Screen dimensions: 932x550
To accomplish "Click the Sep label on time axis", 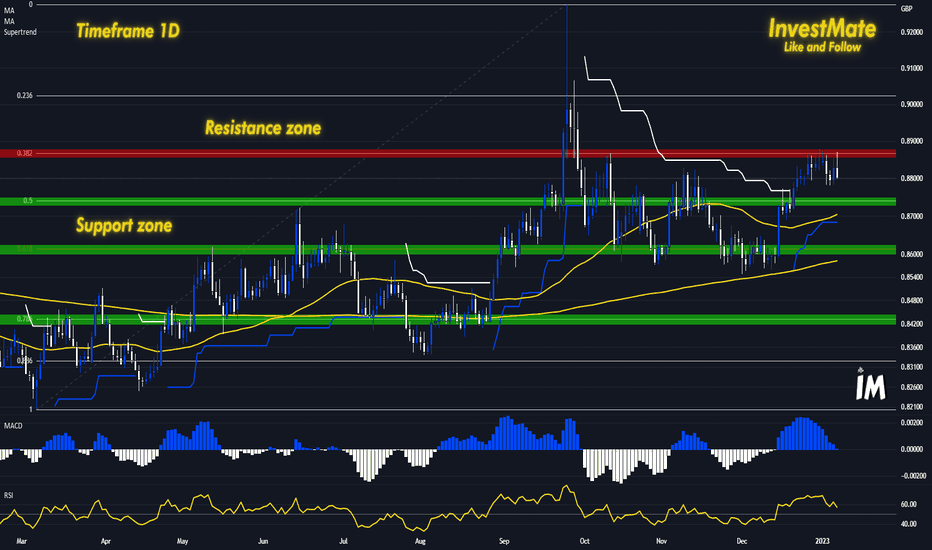I will pyautogui.click(x=504, y=542).
